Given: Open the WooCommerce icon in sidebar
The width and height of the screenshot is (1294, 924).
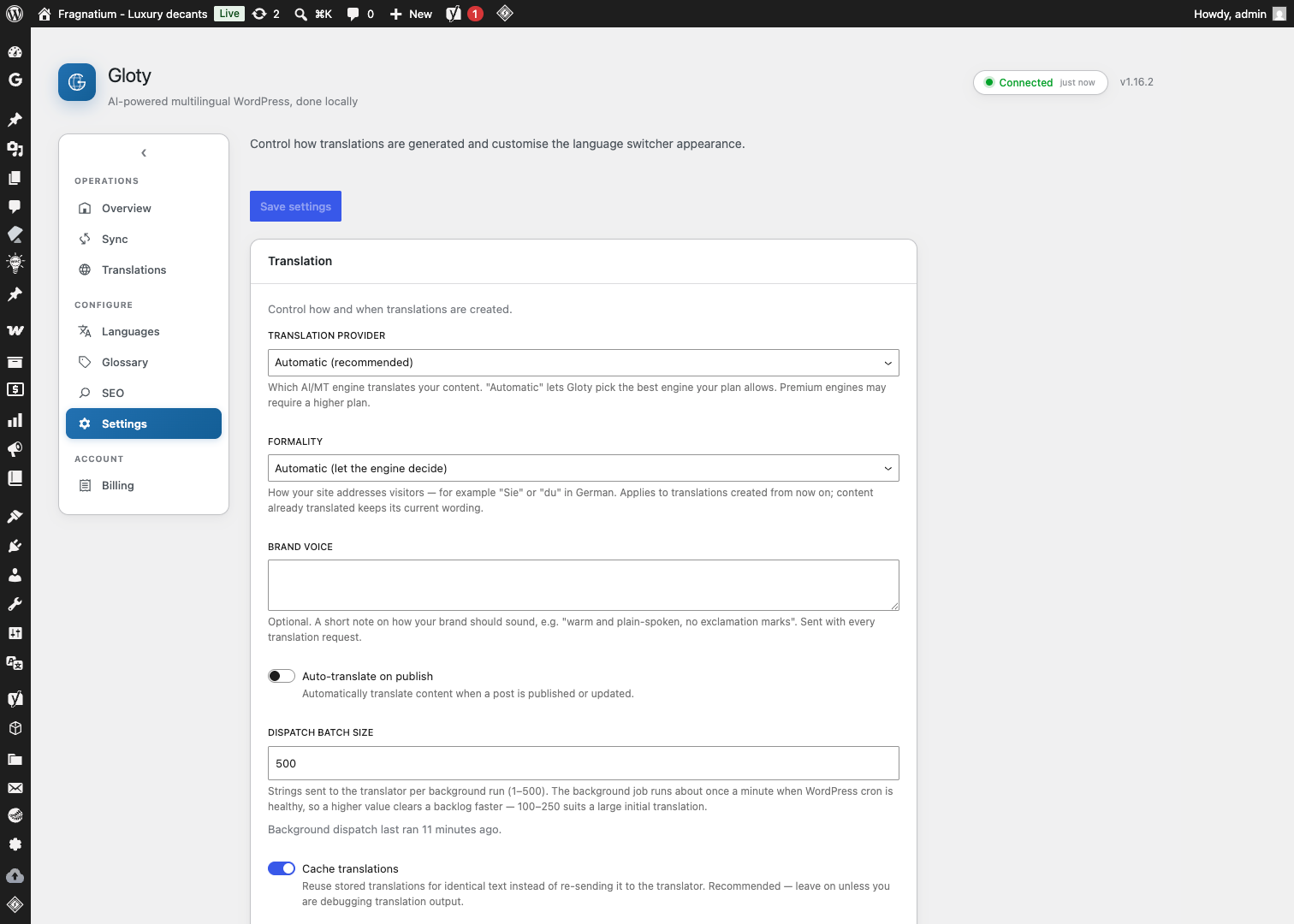Looking at the screenshot, I should pos(15,330).
